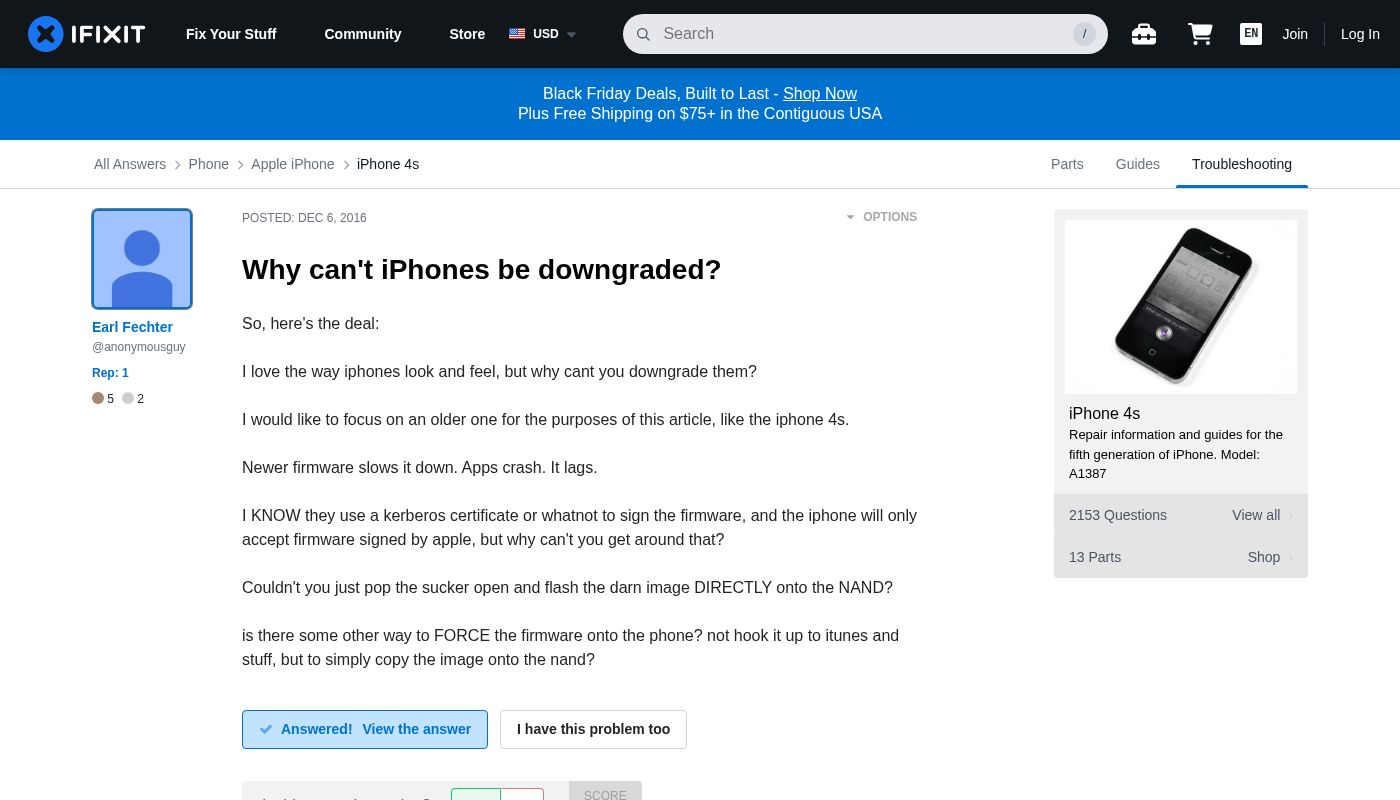Click the Shop Now link
Image resolution: width=1400 pixels, height=800 pixels.
click(819, 93)
